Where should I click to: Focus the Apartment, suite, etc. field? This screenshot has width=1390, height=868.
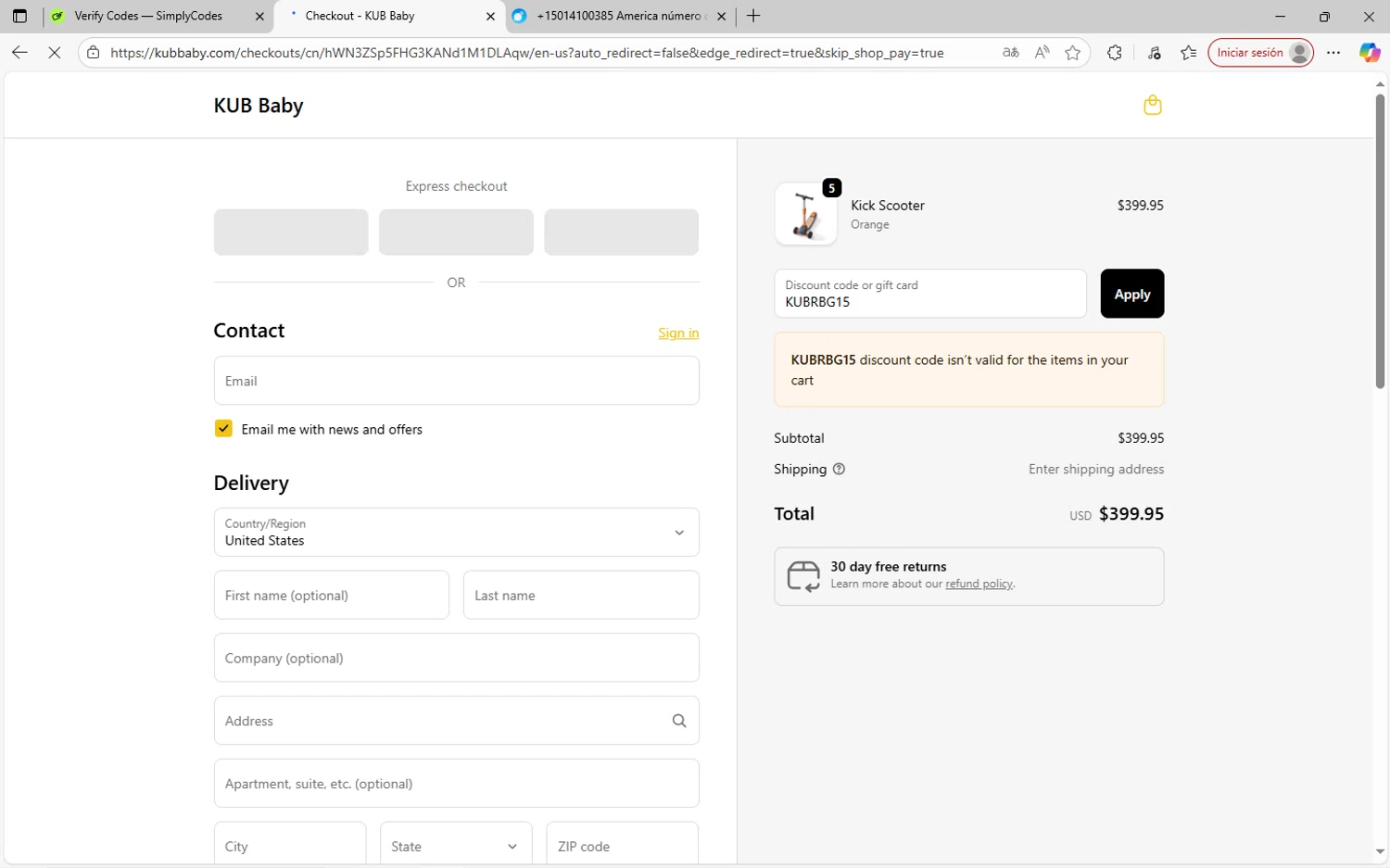pyautogui.click(x=457, y=784)
